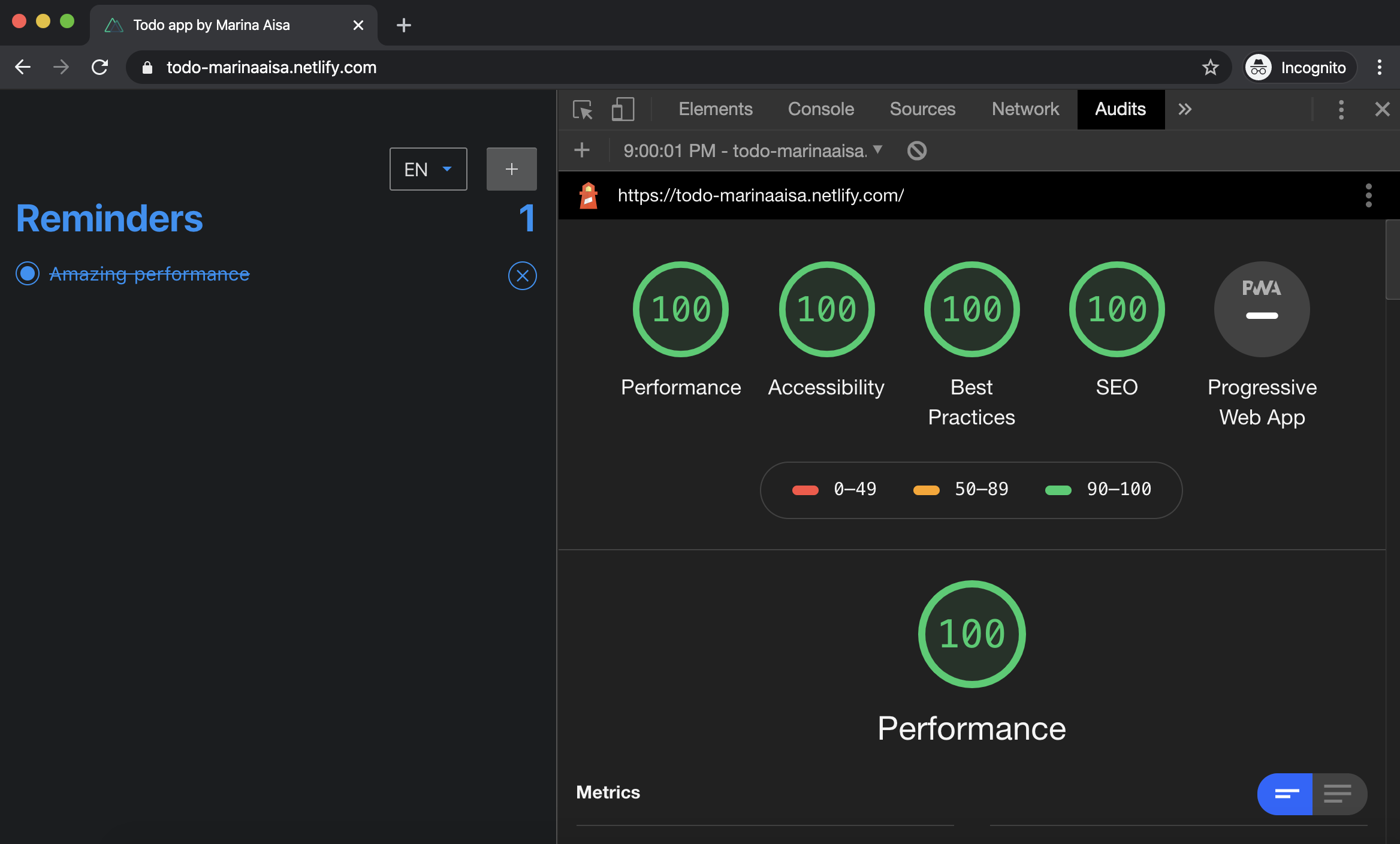Open the Console tab

(x=820, y=110)
